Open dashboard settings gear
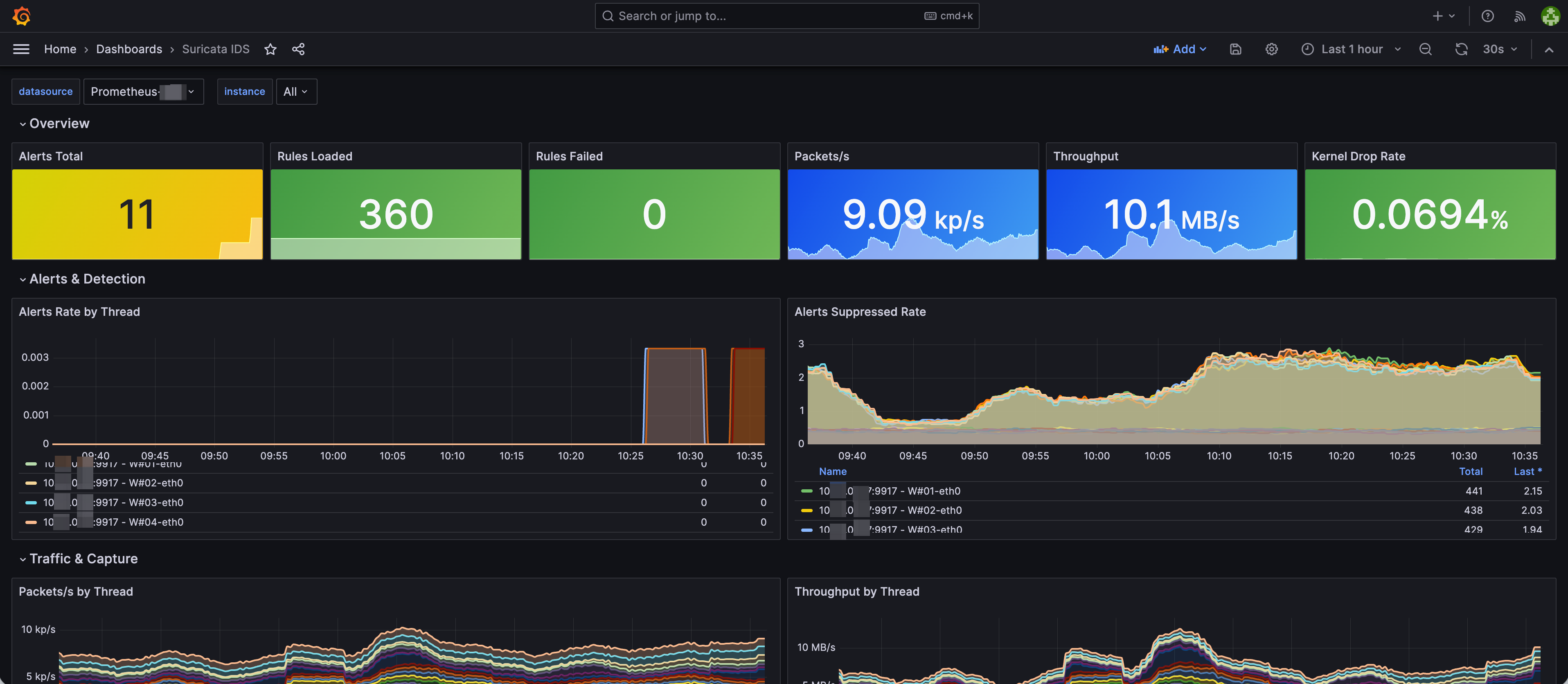Image resolution: width=1568 pixels, height=684 pixels. [1272, 49]
